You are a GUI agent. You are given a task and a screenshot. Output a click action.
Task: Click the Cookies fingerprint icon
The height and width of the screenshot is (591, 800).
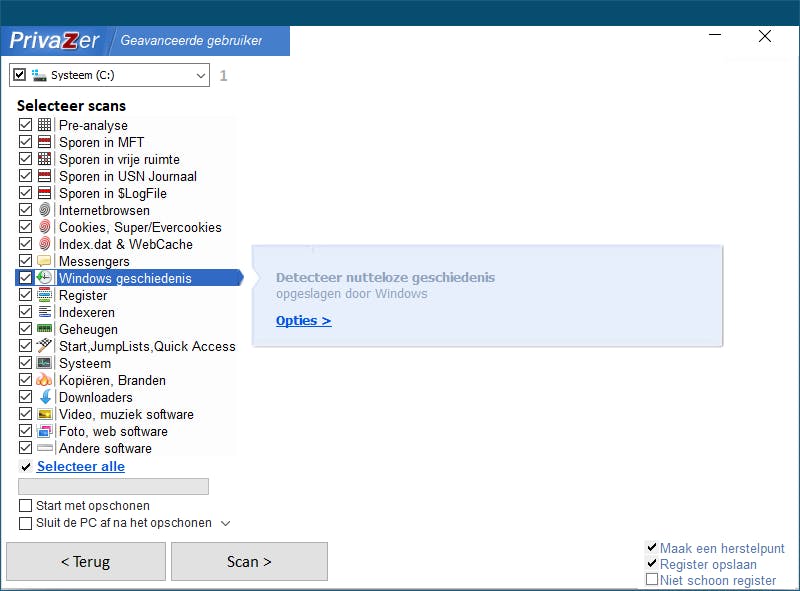coord(44,227)
